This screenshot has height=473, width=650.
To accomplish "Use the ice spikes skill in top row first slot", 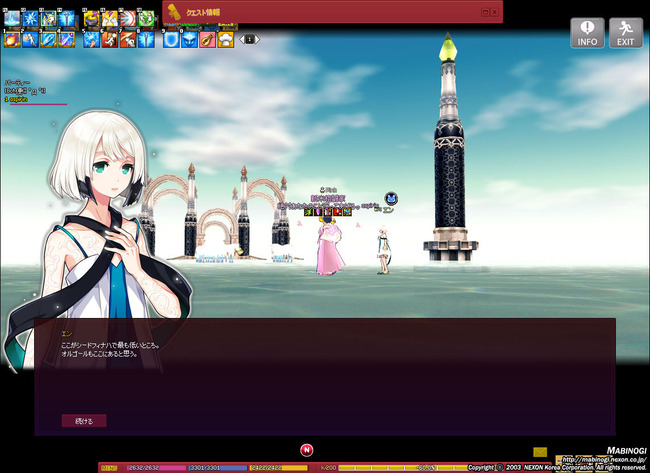I will [12, 19].
